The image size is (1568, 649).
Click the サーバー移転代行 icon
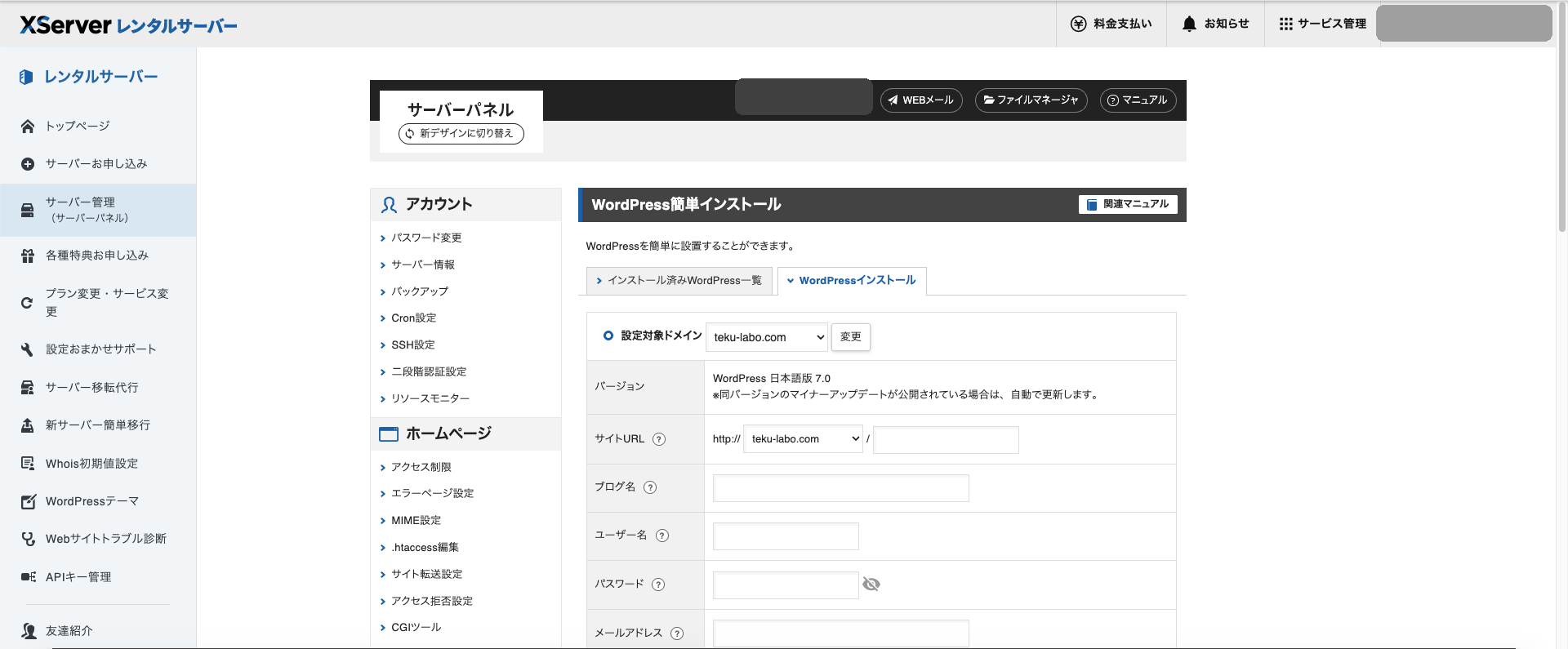pos(28,388)
